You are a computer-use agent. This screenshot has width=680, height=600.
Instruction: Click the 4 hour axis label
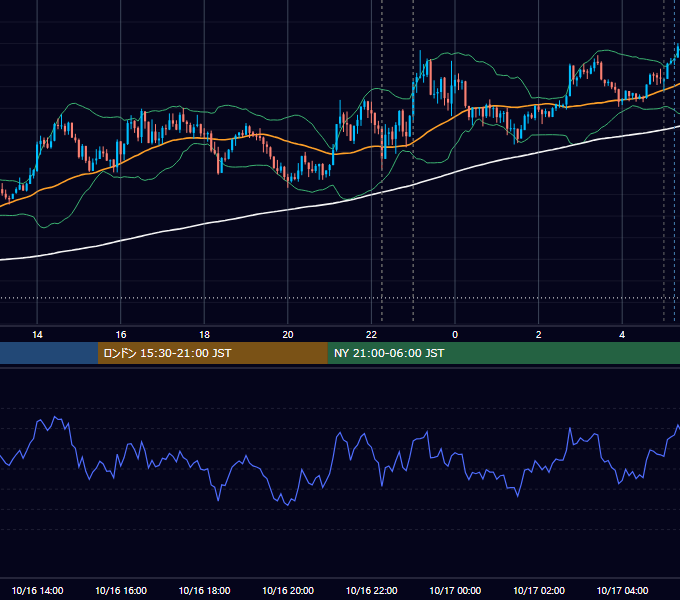(x=622, y=335)
